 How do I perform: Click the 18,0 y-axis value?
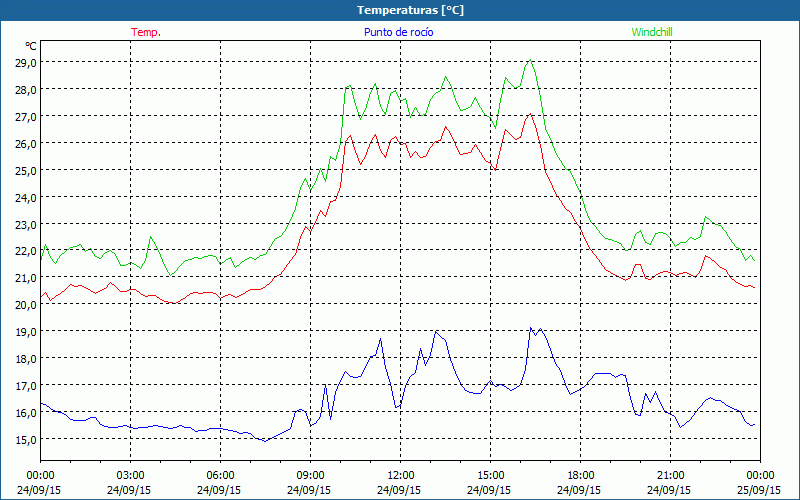[x=26, y=359]
